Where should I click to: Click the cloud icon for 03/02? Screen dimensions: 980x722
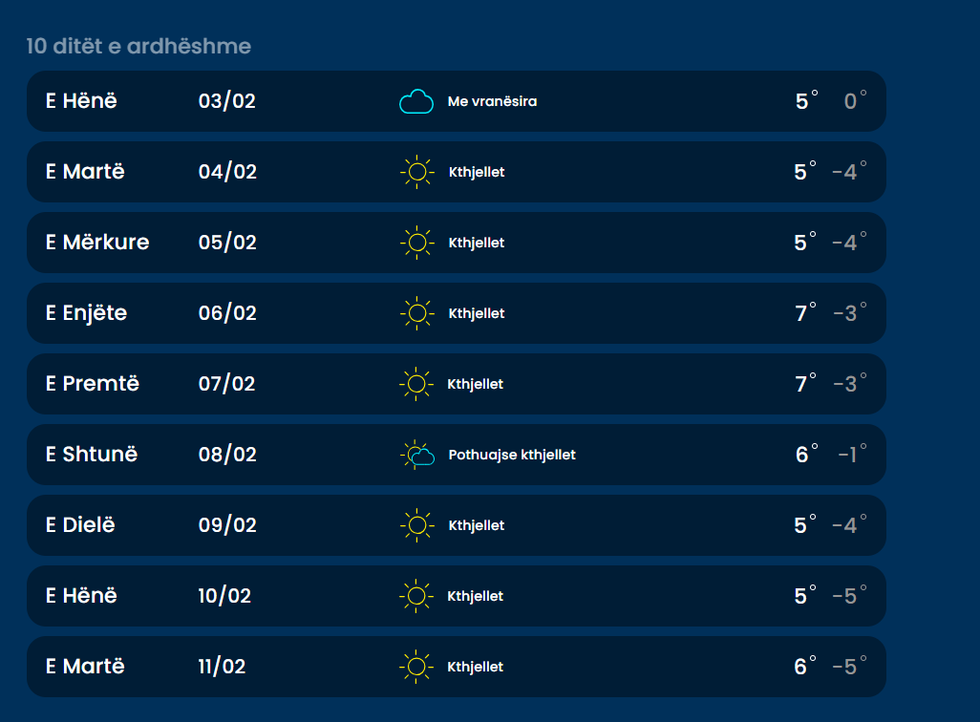click(x=416, y=101)
